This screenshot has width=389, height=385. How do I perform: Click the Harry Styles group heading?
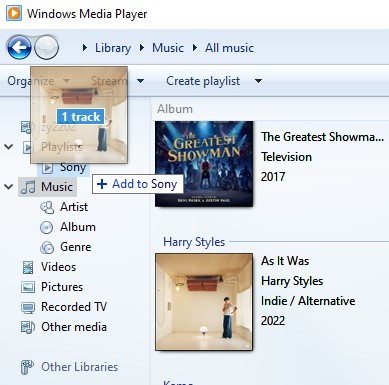(x=194, y=242)
